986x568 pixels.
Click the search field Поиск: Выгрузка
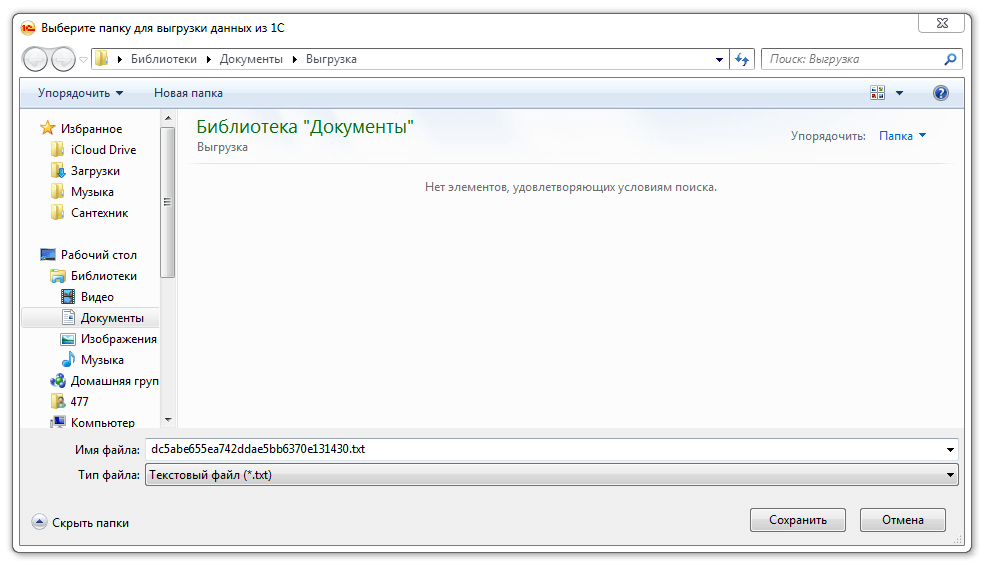coord(853,59)
